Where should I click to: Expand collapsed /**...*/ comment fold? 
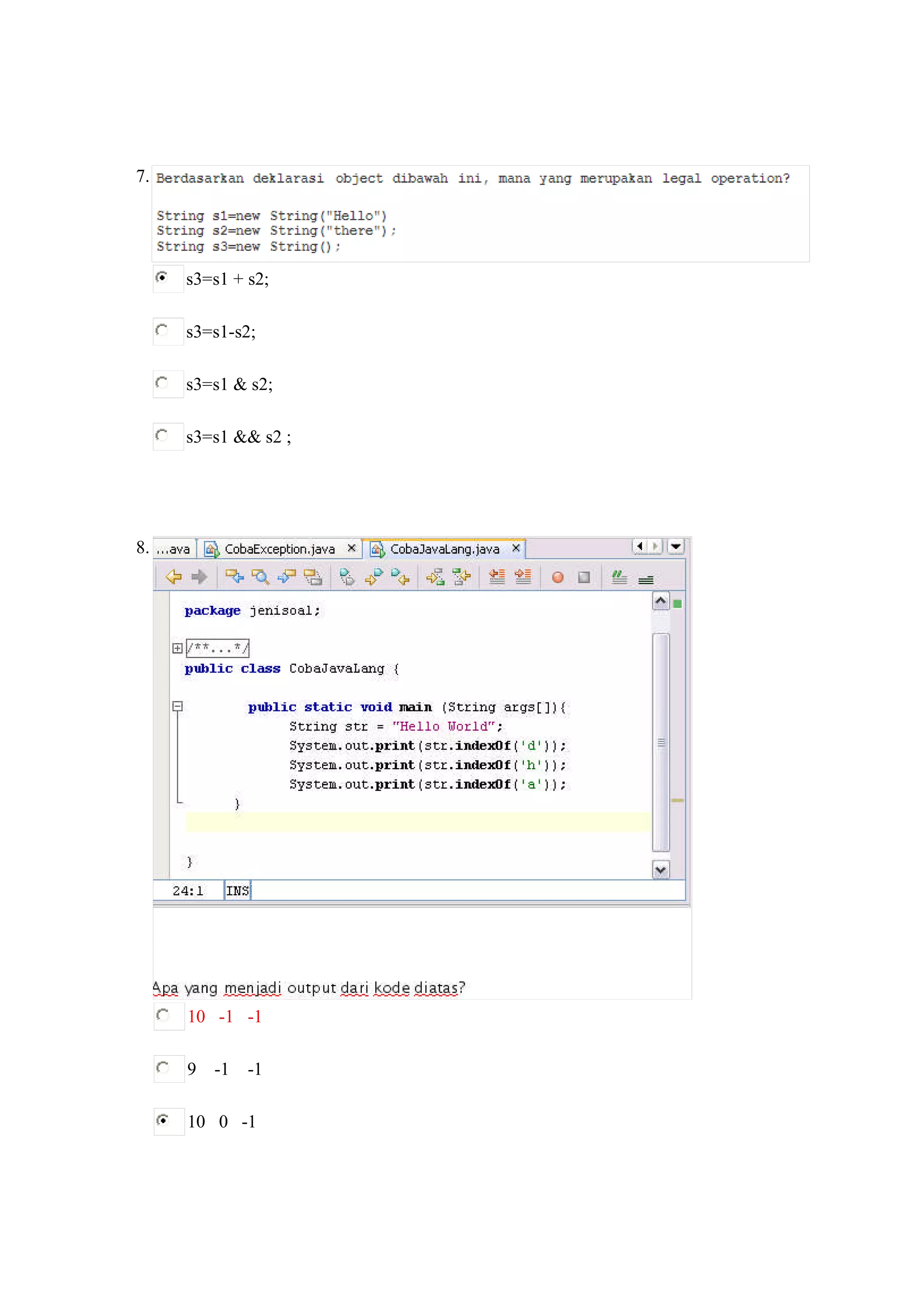pos(178,648)
